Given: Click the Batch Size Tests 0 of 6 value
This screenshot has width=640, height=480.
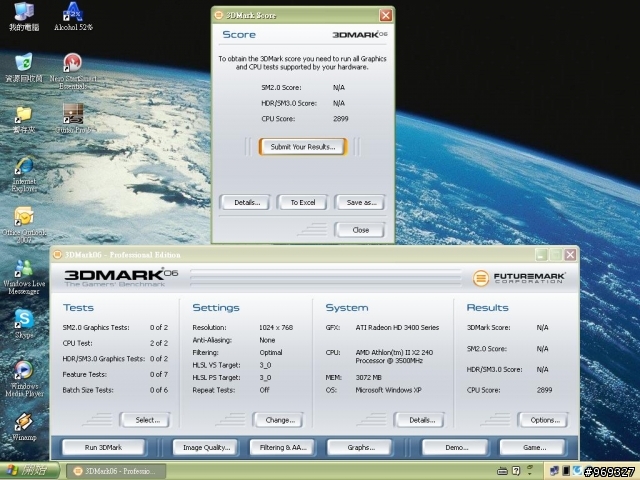Looking at the screenshot, I should coord(159,390).
